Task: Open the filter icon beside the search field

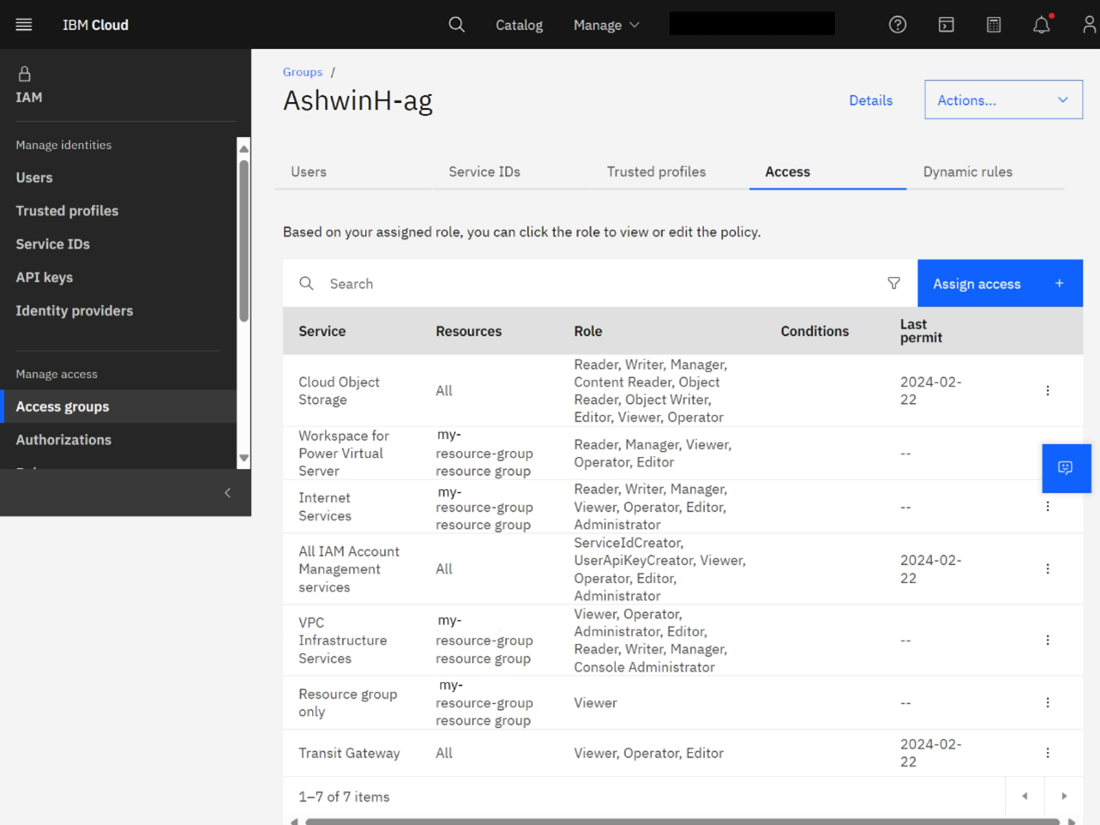Action: click(893, 283)
